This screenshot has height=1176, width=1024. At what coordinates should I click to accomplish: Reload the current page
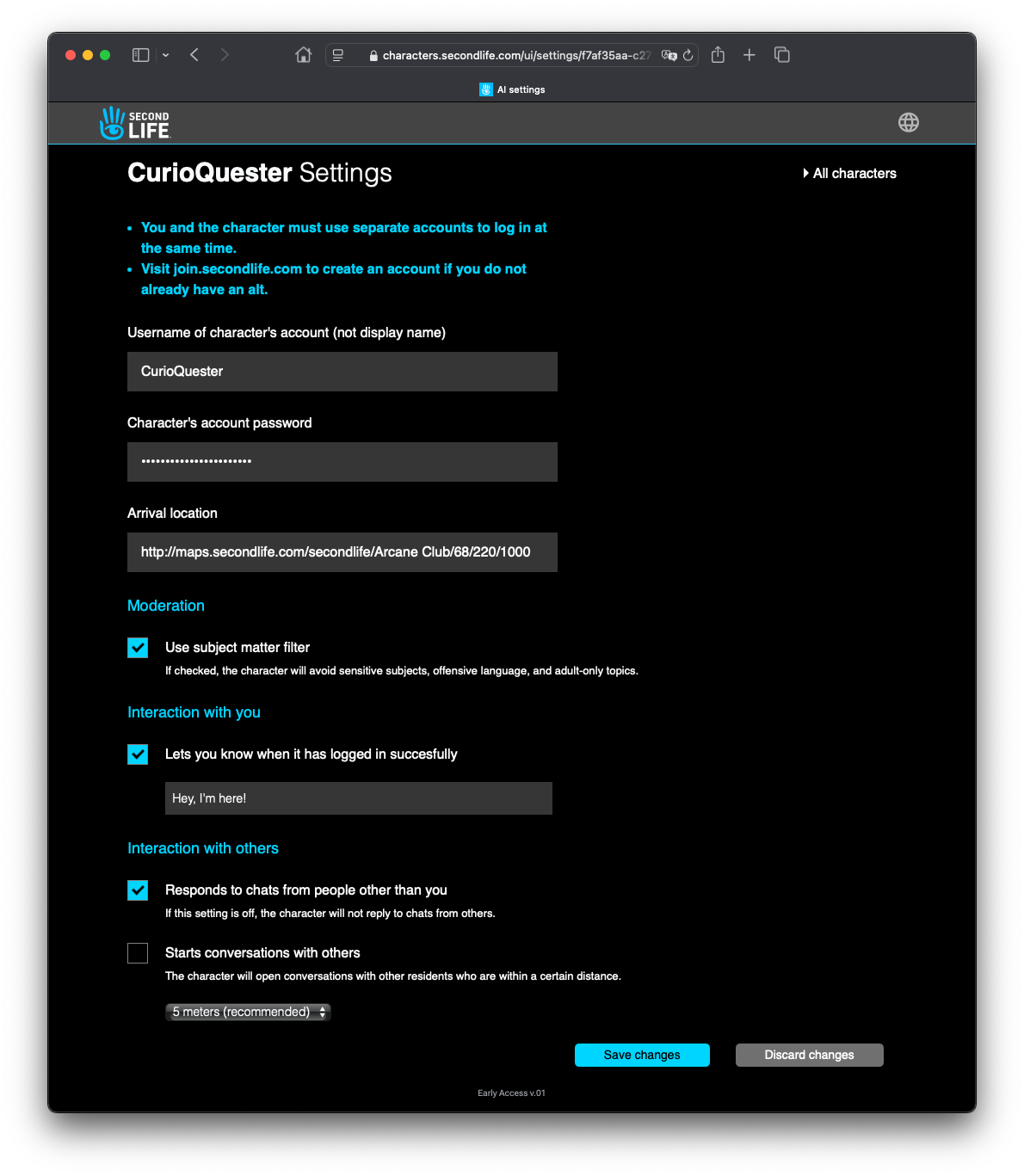(x=688, y=55)
